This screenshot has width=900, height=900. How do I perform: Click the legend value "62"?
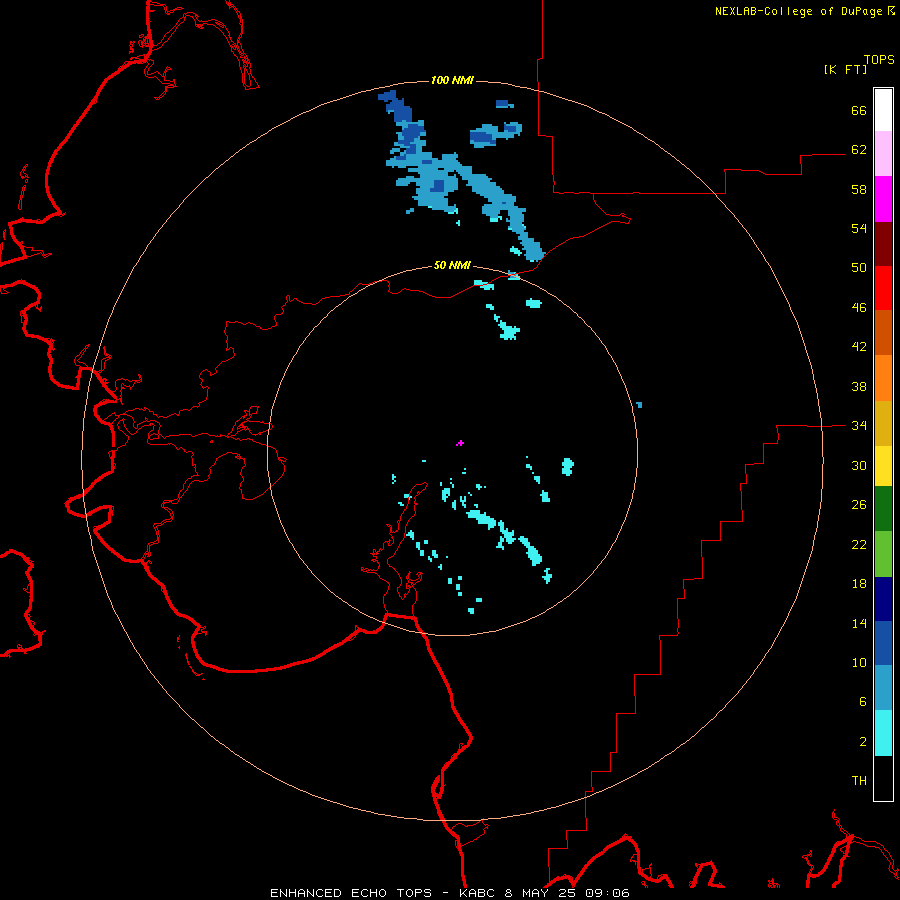pyautogui.click(x=859, y=149)
